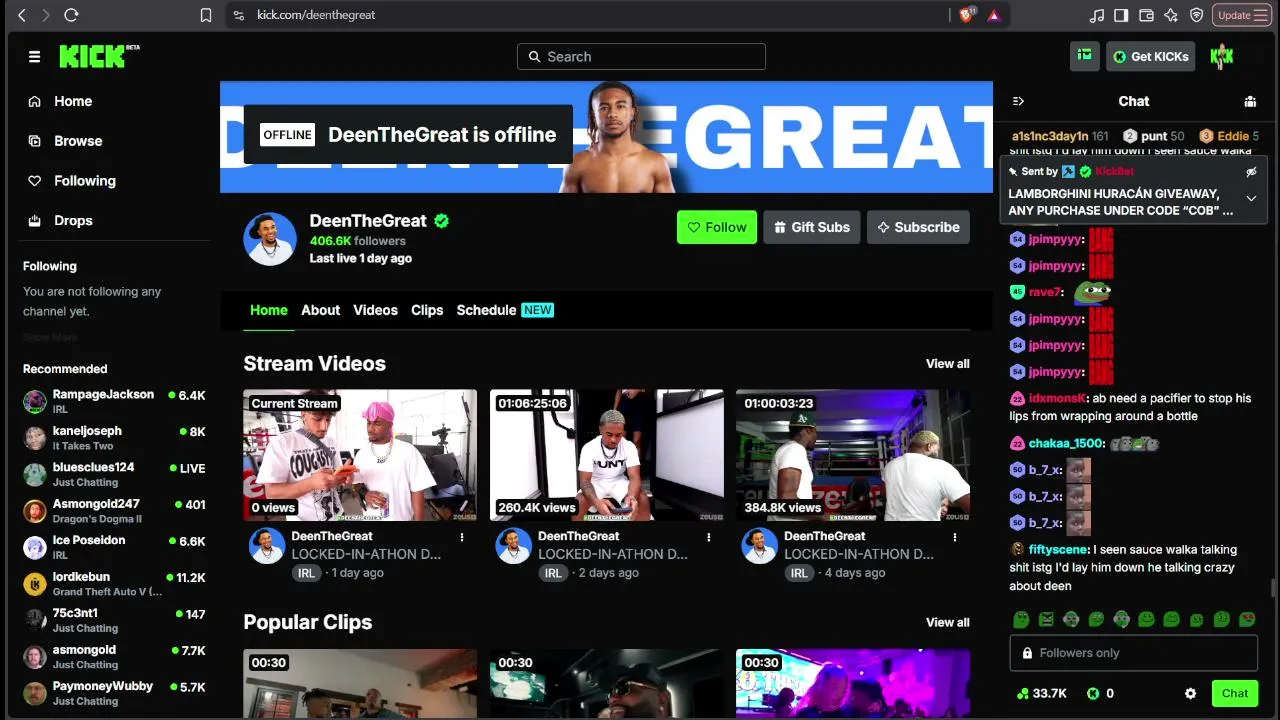Viewport: 1280px width, 720px height.
Task: Click fiftyscene username in chat
Action: click(x=1058, y=550)
